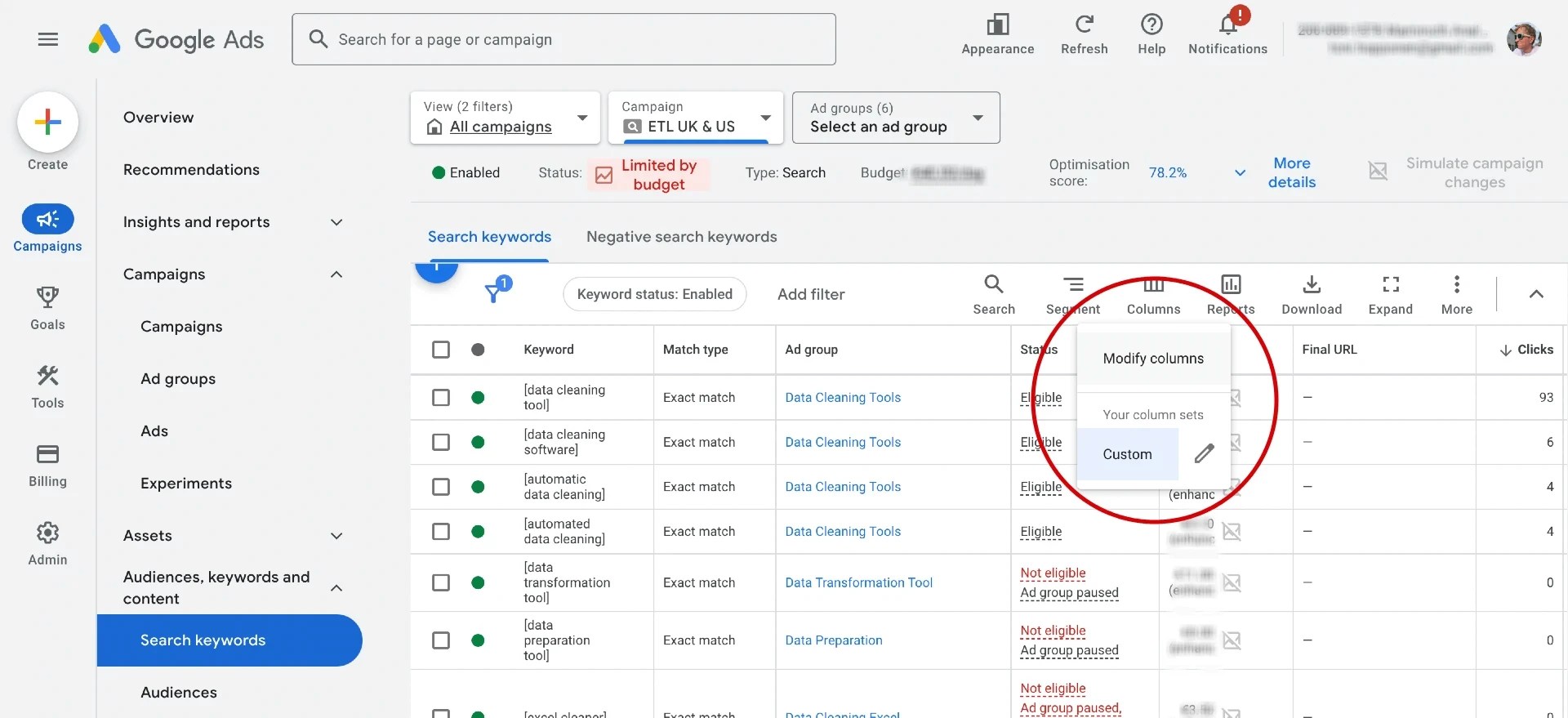Open the Data Transformation Tool ad group link

(x=858, y=582)
